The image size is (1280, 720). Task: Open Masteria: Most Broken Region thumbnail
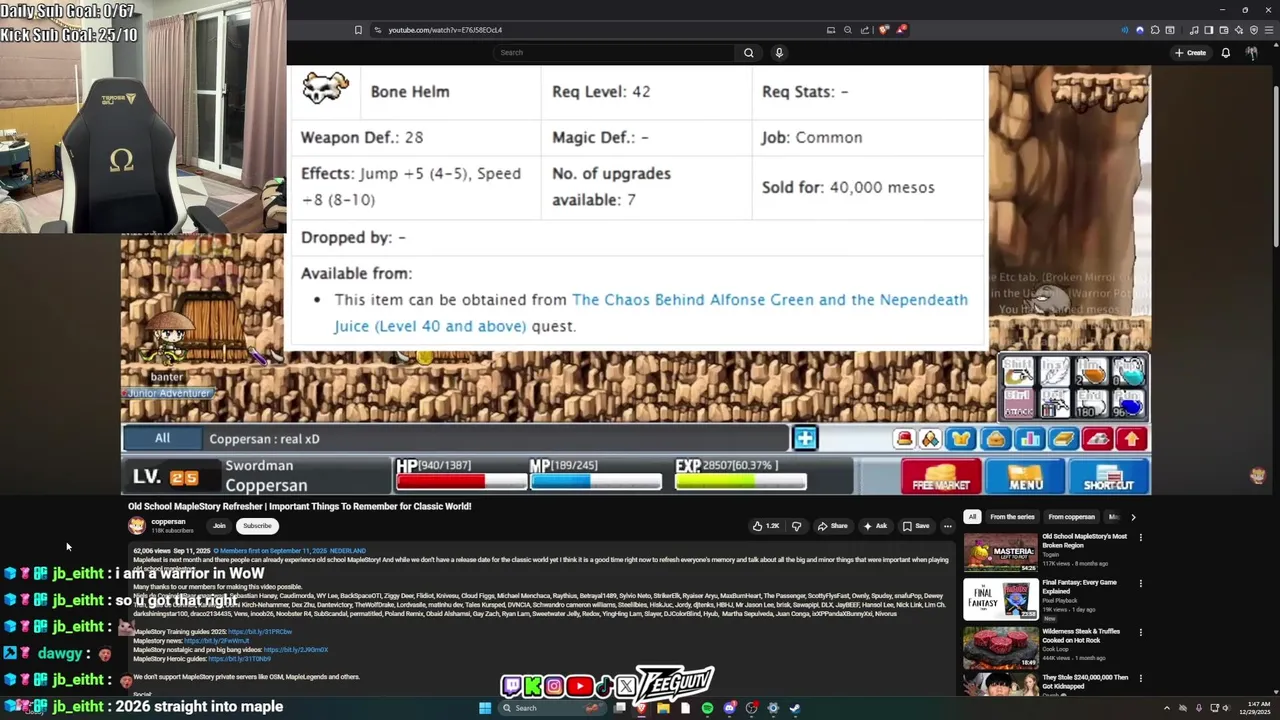pyautogui.click(x=1001, y=553)
